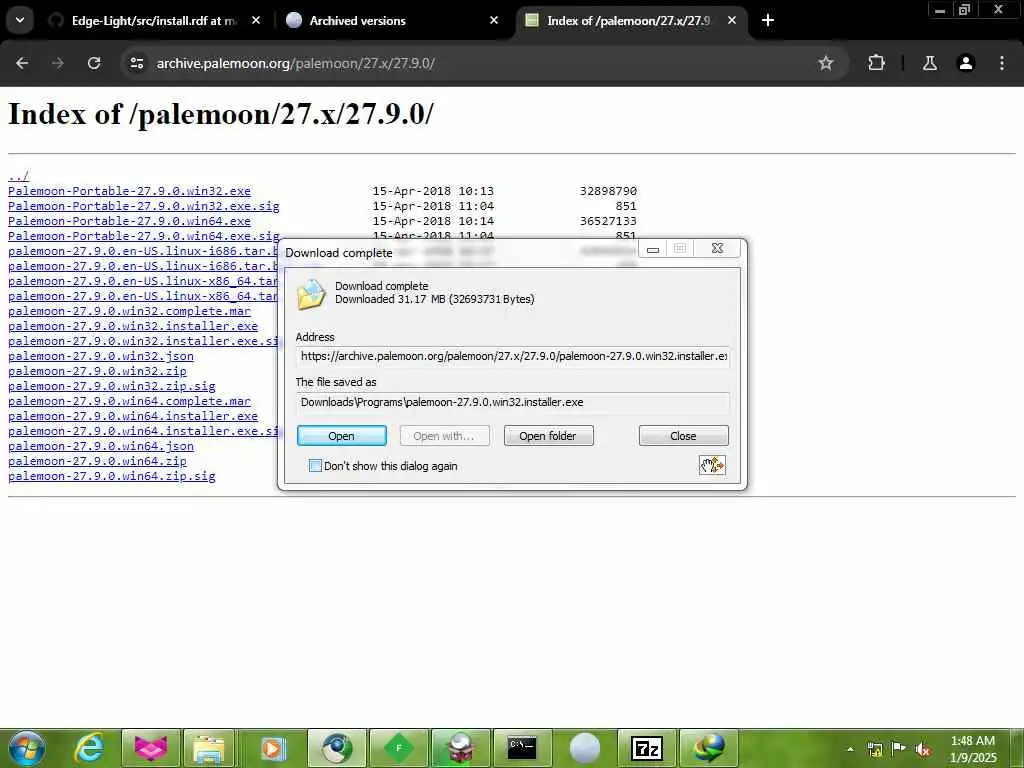The height and width of the screenshot is (768, 1024).
Task: Open palemoon-27.9.0.win64.complete.mar link
Action: tap(129, 401)
